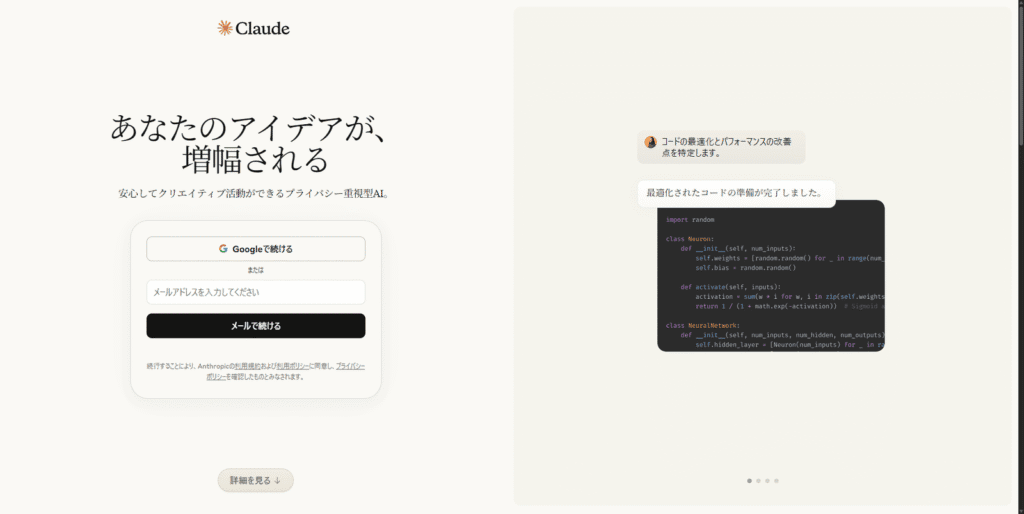
Task: Select the first carousel dot indicator
Action: click(749, 481)
